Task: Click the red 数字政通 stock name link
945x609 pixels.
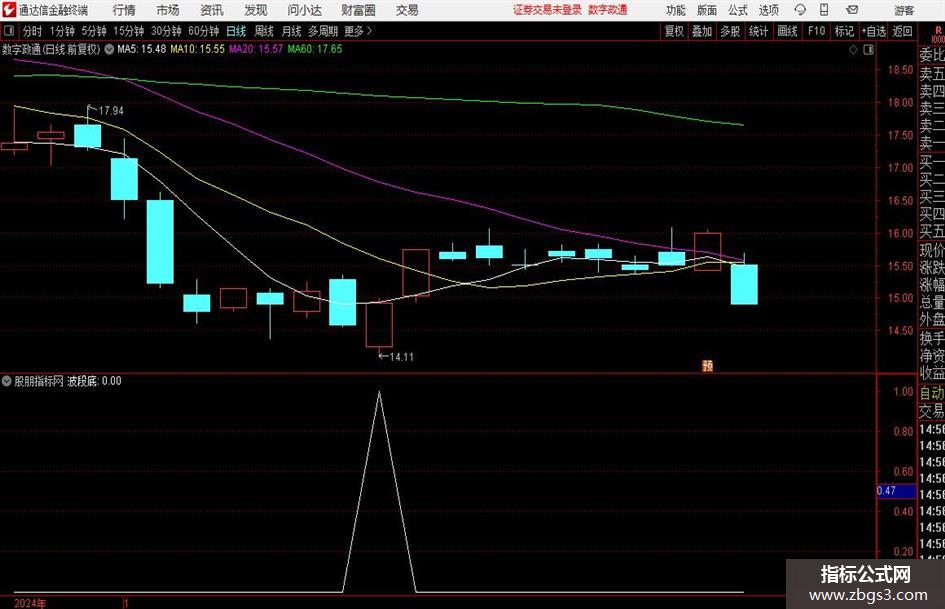Action: point(608,10)
